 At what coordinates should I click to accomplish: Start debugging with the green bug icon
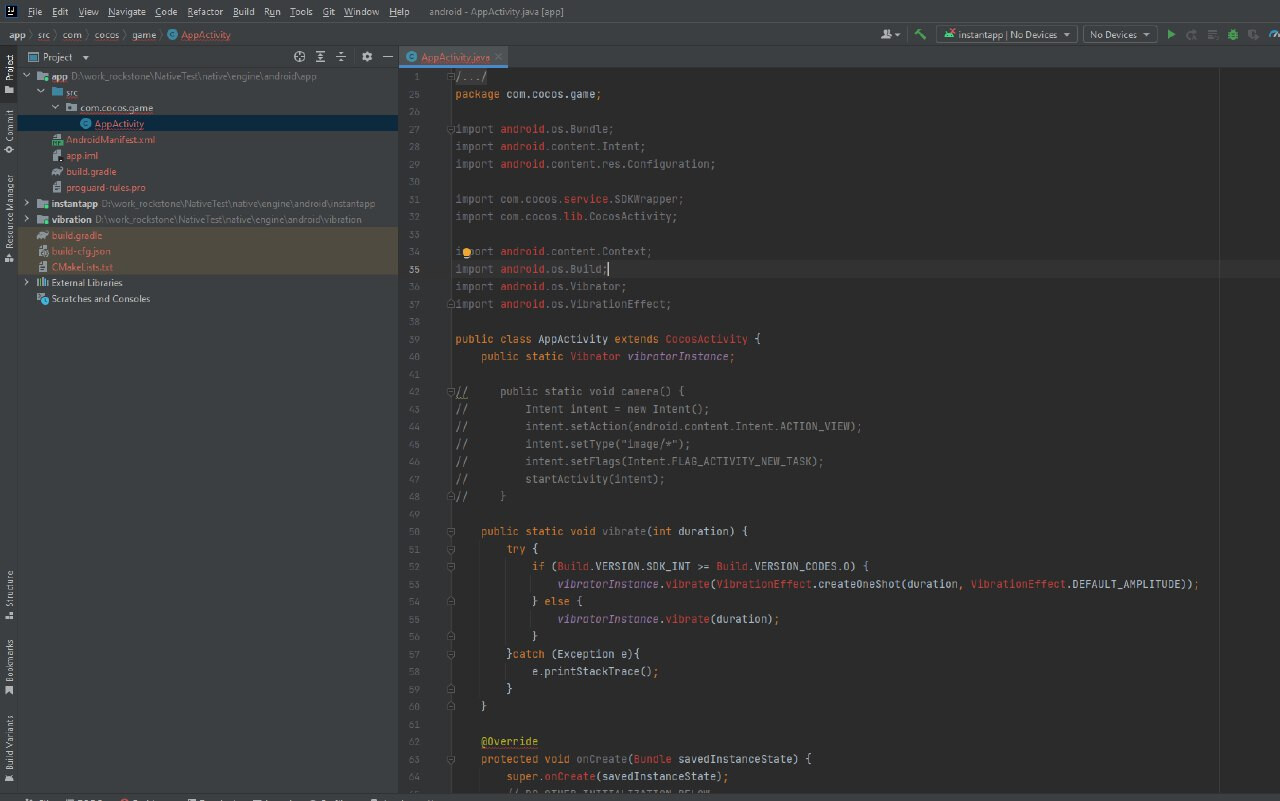1232,34
